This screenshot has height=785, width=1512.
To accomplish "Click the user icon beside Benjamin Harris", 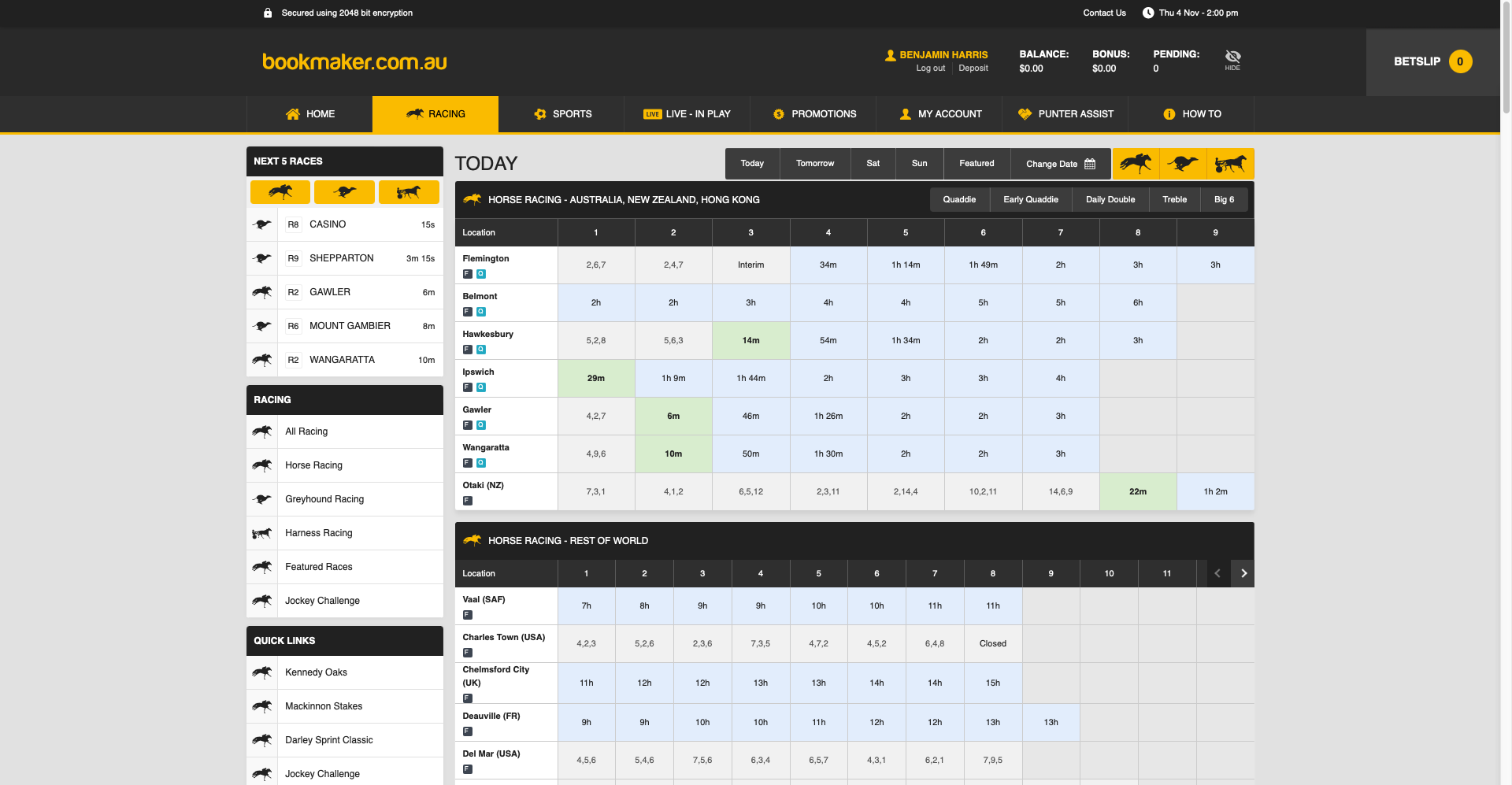I will point(891,55).
